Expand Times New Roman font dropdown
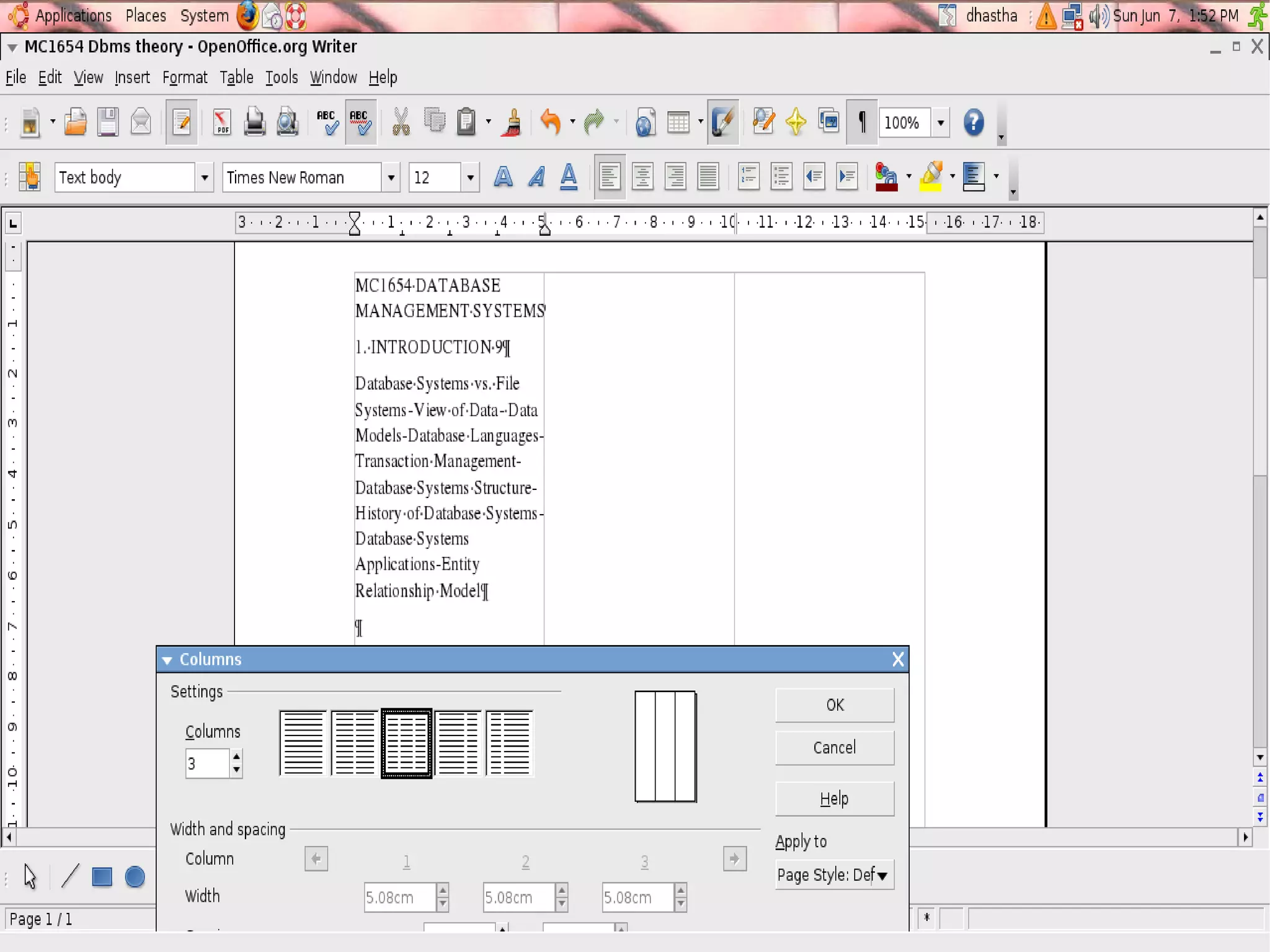The image size is (1270, 952). (x=391, y=178)
